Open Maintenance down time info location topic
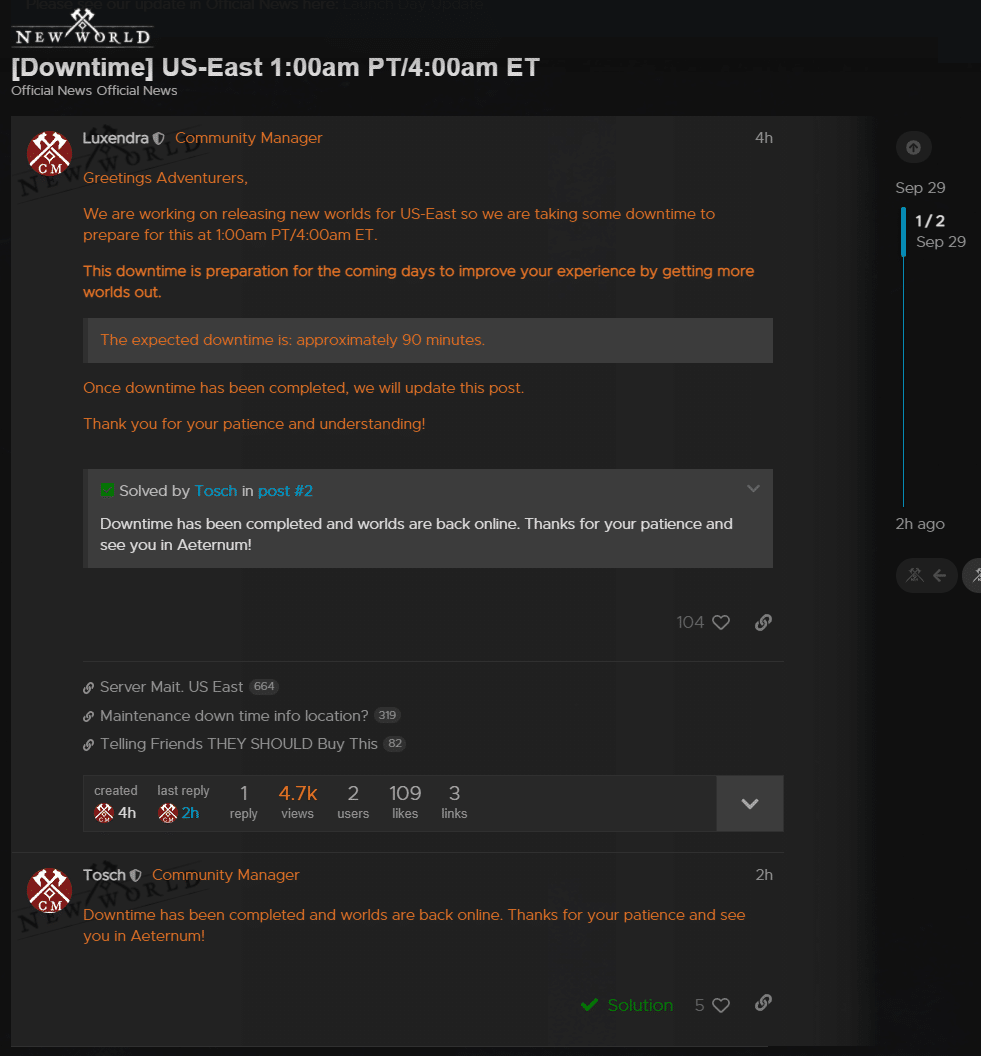The image size is (981, 1056). coord(234,716)
